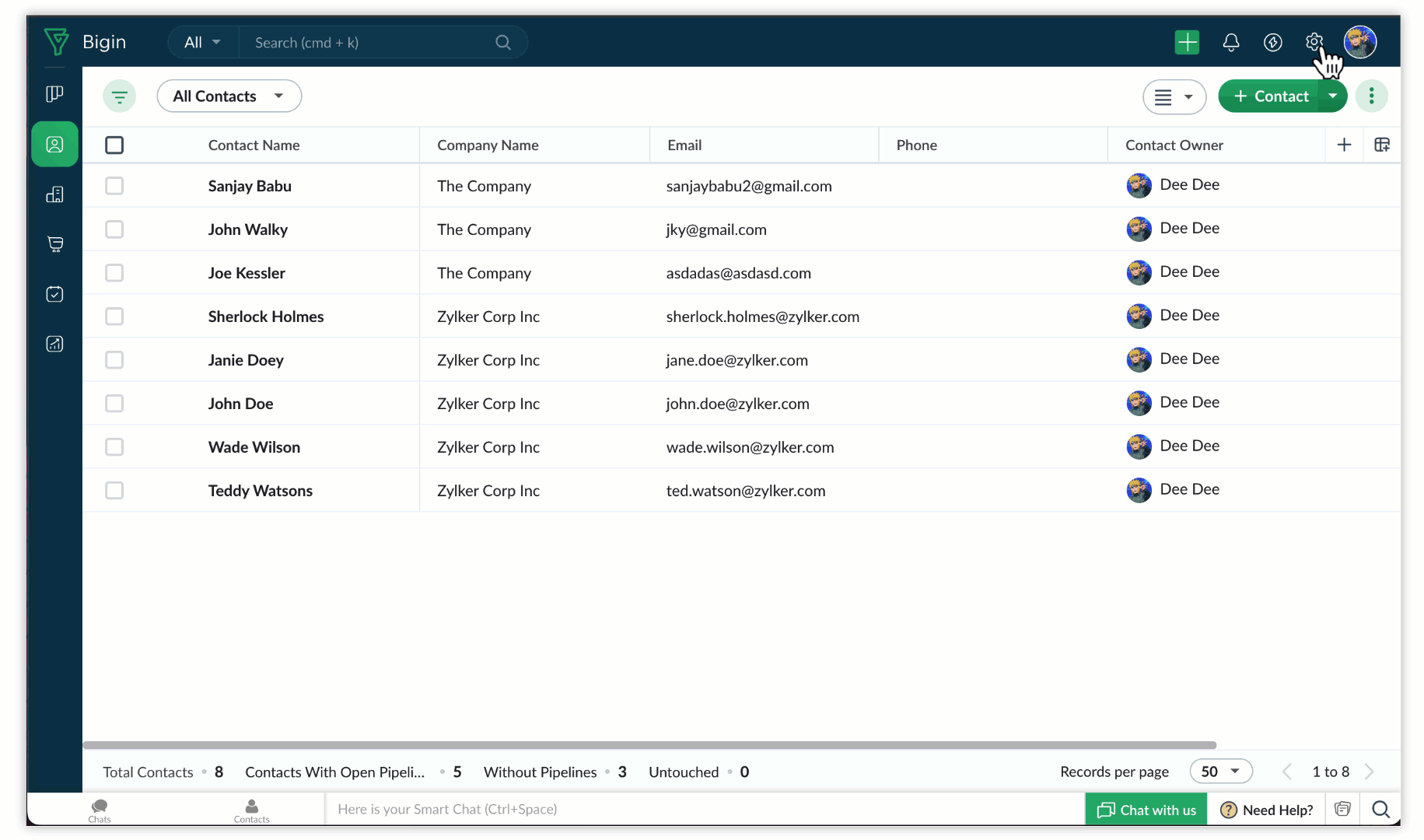1424x840 pixels.
Task: Check the Wade Wilson row checkbox
Action: pos(114,447)
